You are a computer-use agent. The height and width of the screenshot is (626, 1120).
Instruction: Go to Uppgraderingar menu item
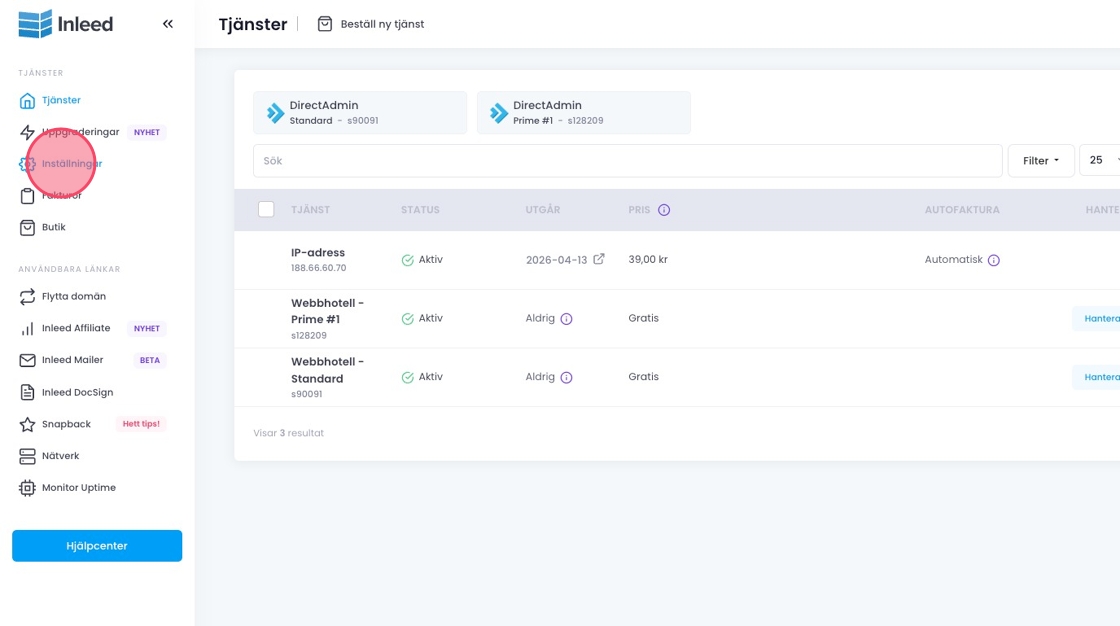80,132
